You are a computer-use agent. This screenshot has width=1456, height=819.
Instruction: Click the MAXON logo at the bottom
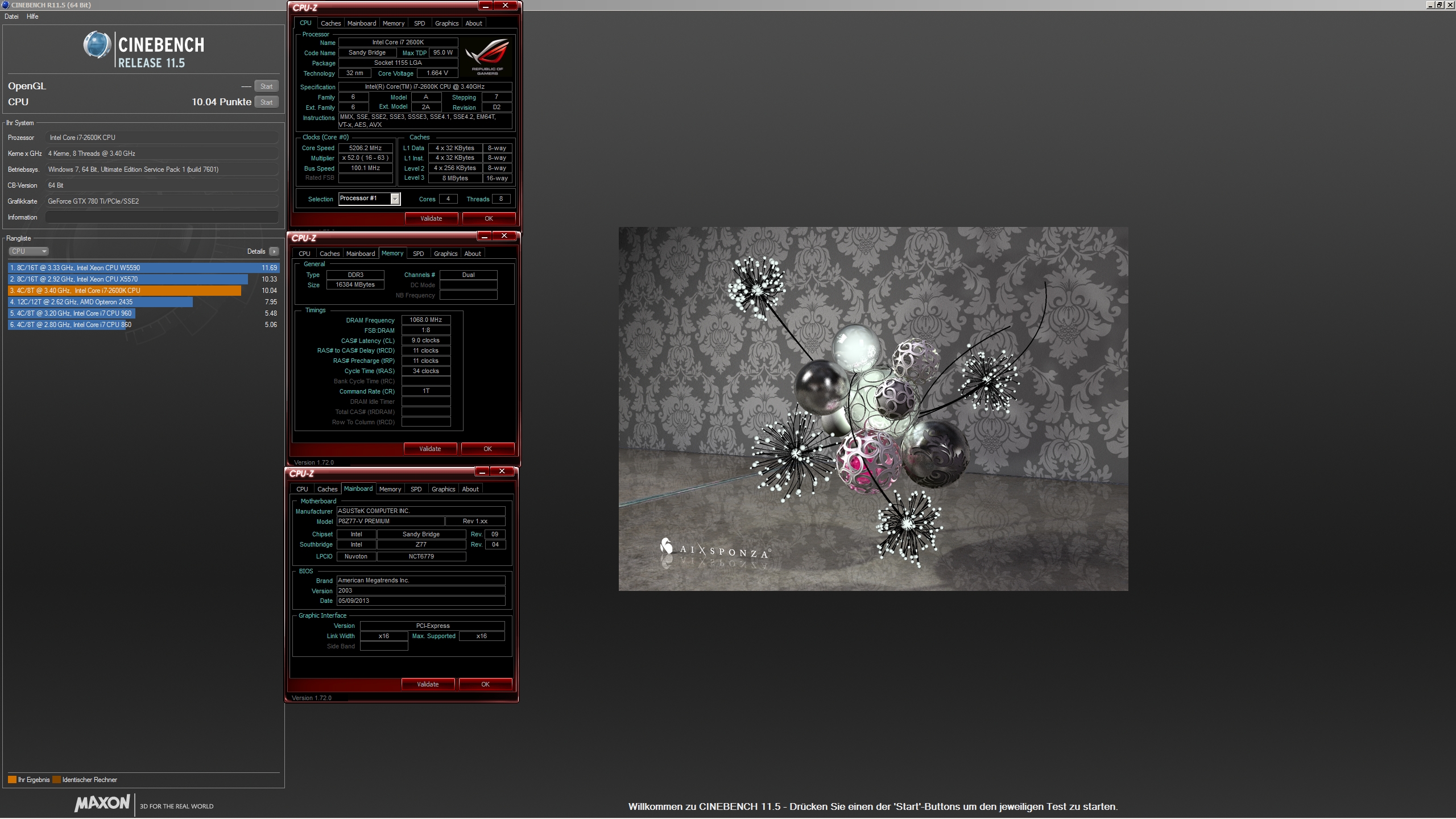point(102,803)
